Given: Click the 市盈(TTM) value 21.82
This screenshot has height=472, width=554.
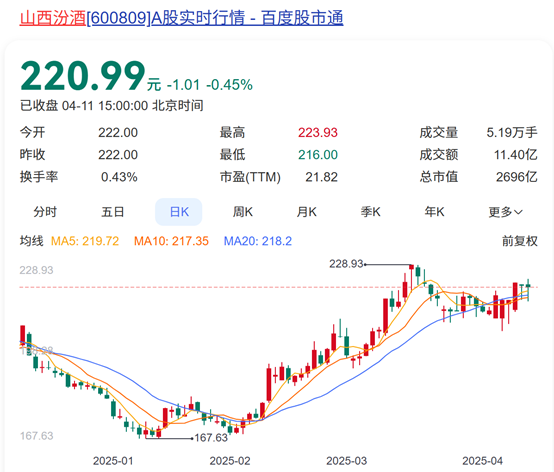Looking at the screenshot, I should click(322, 177).
